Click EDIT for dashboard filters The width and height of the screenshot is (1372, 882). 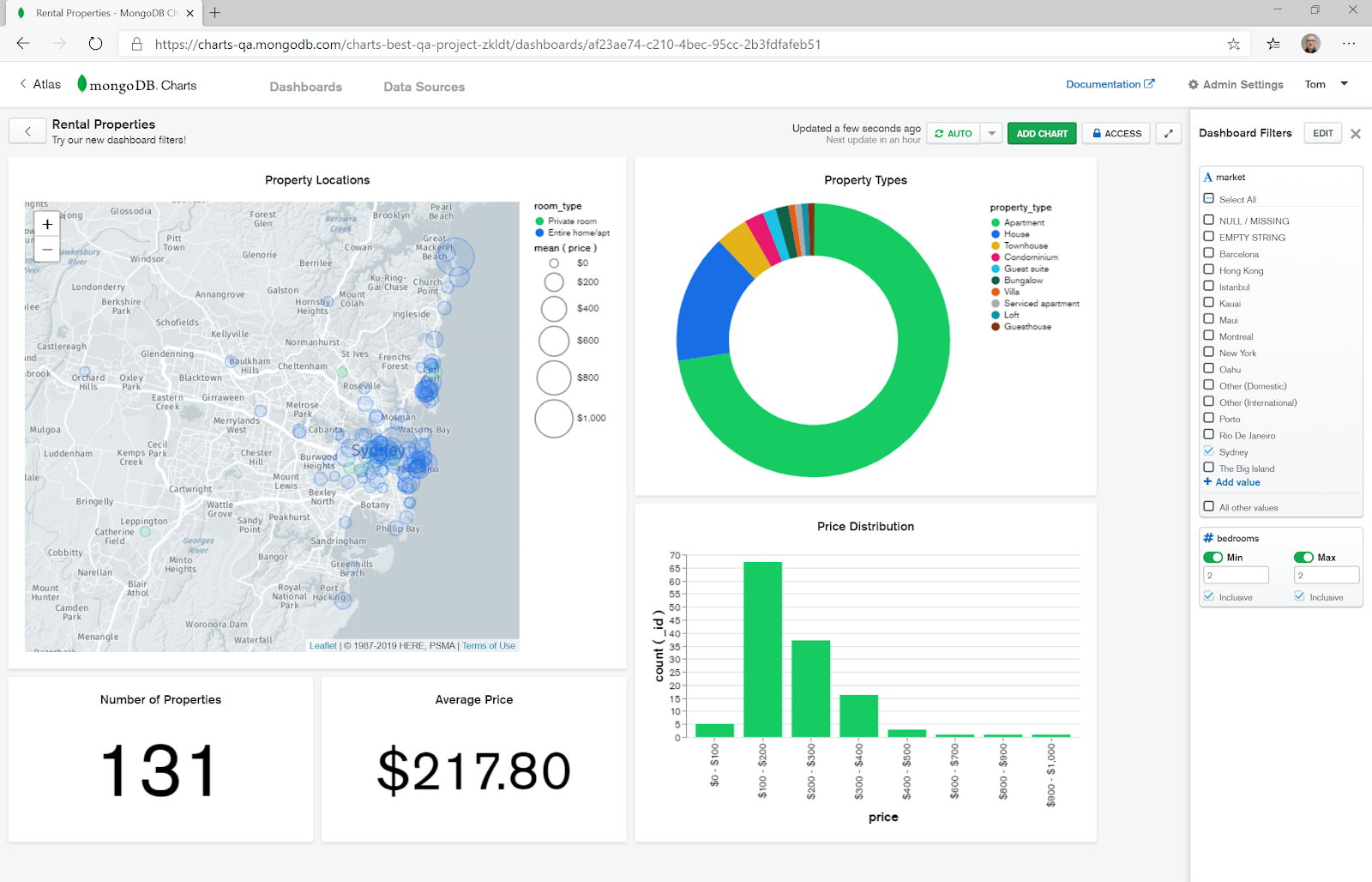1322,133
